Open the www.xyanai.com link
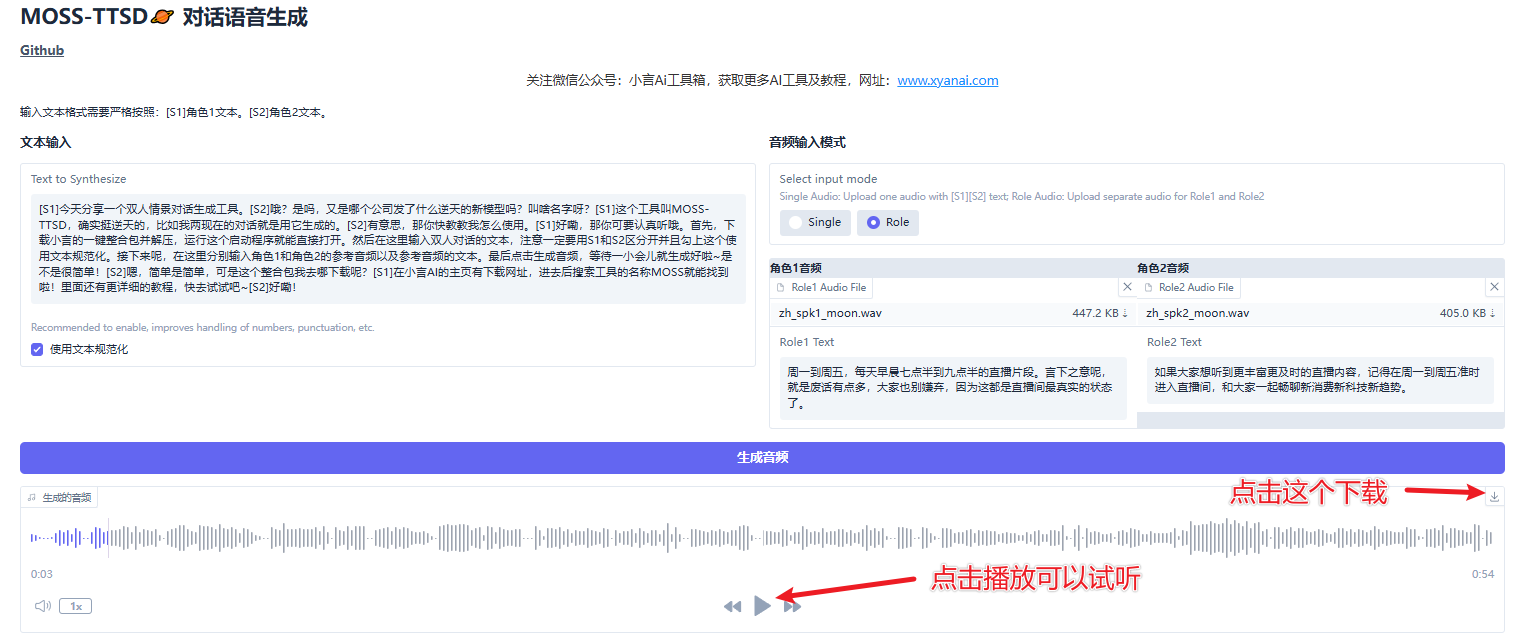The width and height of the screenshot is (1526, 639). click(x=947, y=80)
